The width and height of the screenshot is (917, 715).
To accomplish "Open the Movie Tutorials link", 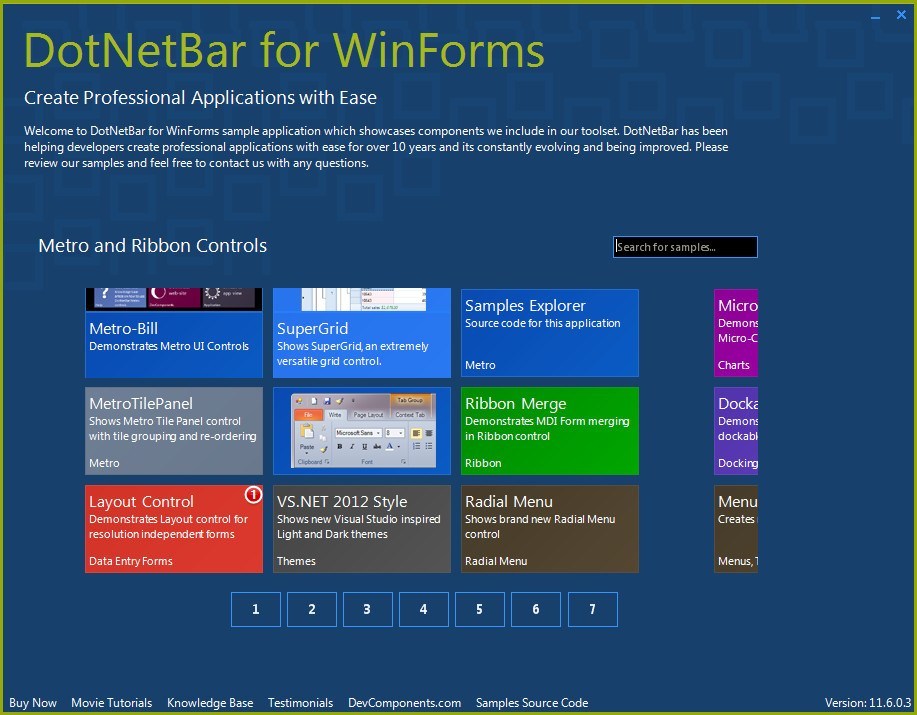I will [x=112, y=703].
